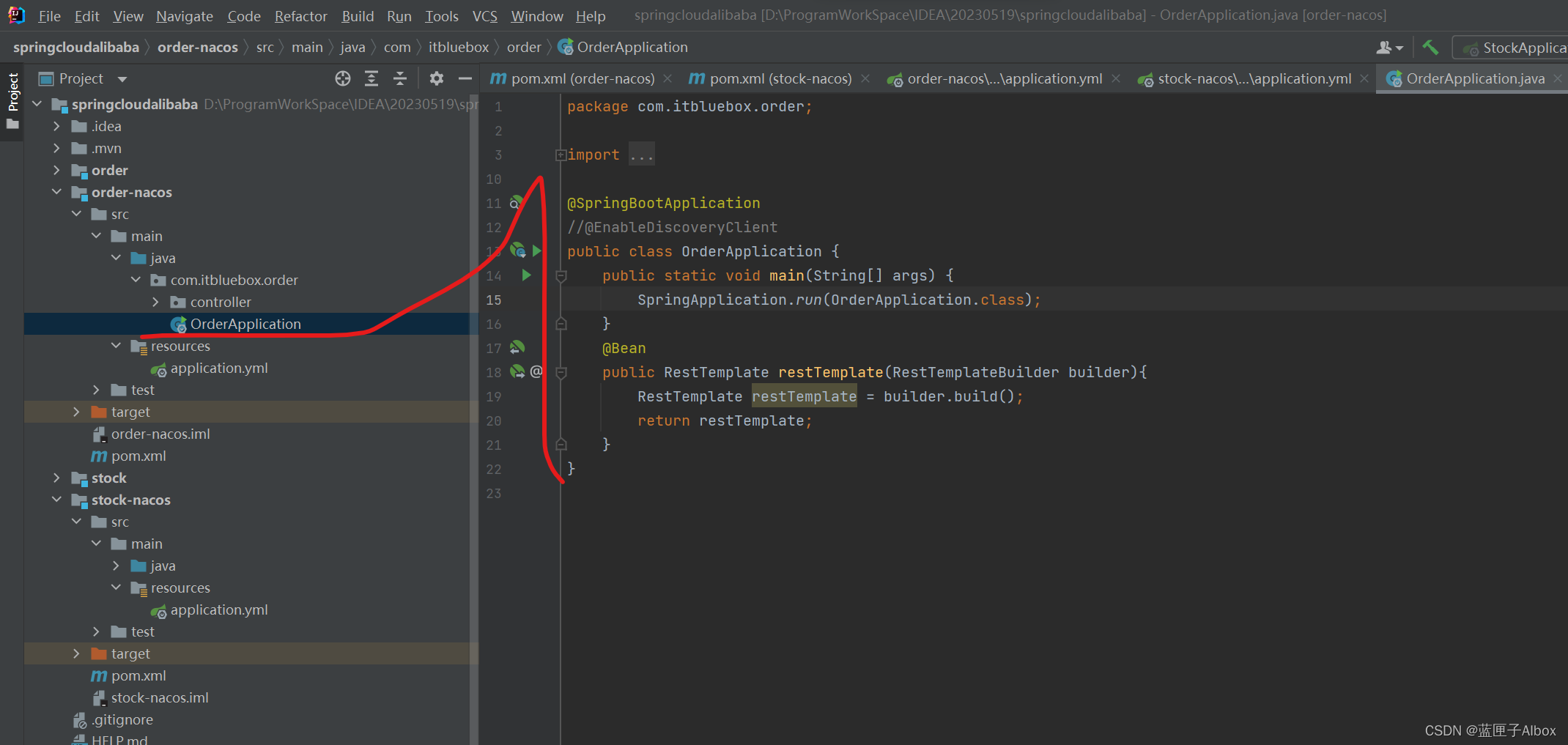Click the Select Opened File locate icon
The image size is (1568, 745).
pyautogui.click(x=343, y=78)
